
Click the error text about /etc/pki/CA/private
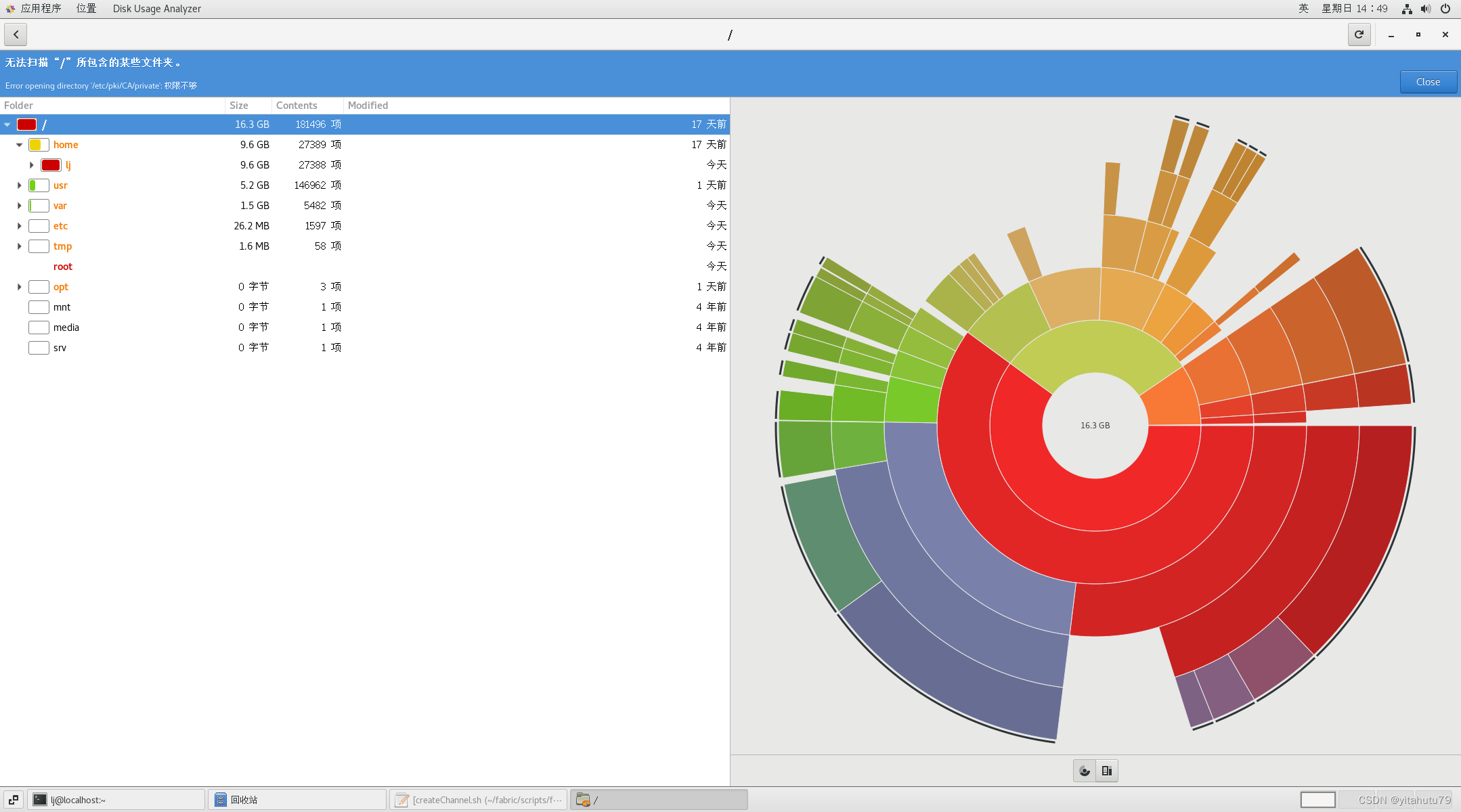101,86
